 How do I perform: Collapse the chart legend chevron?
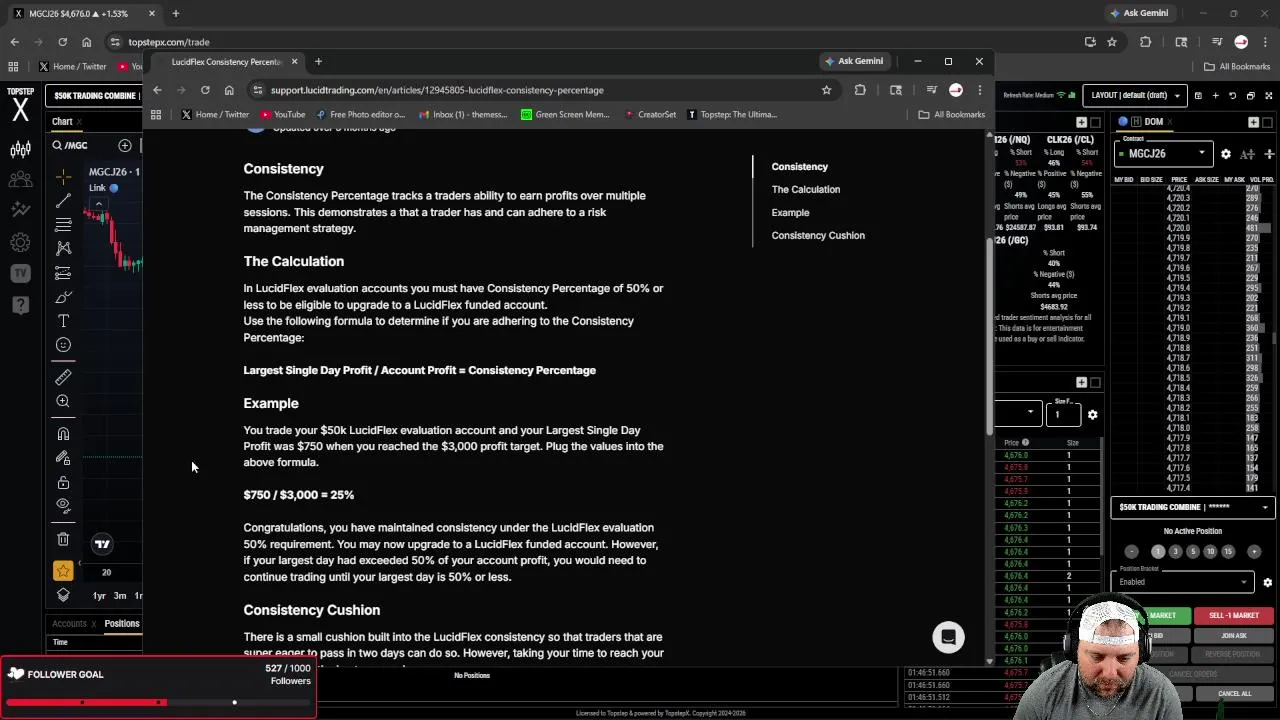pos(98,204)
